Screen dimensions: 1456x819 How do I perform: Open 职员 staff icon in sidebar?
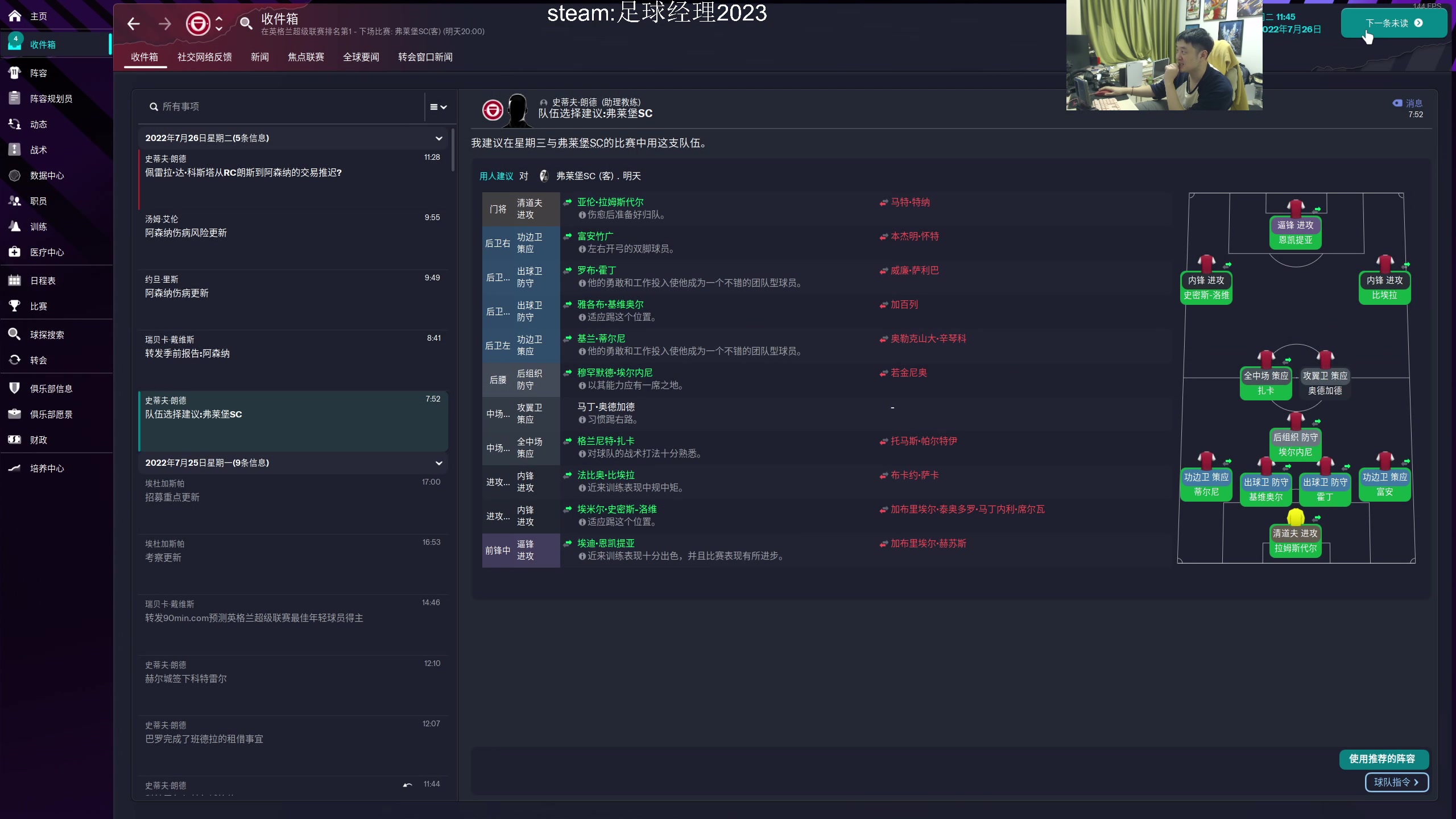[15, 201]
